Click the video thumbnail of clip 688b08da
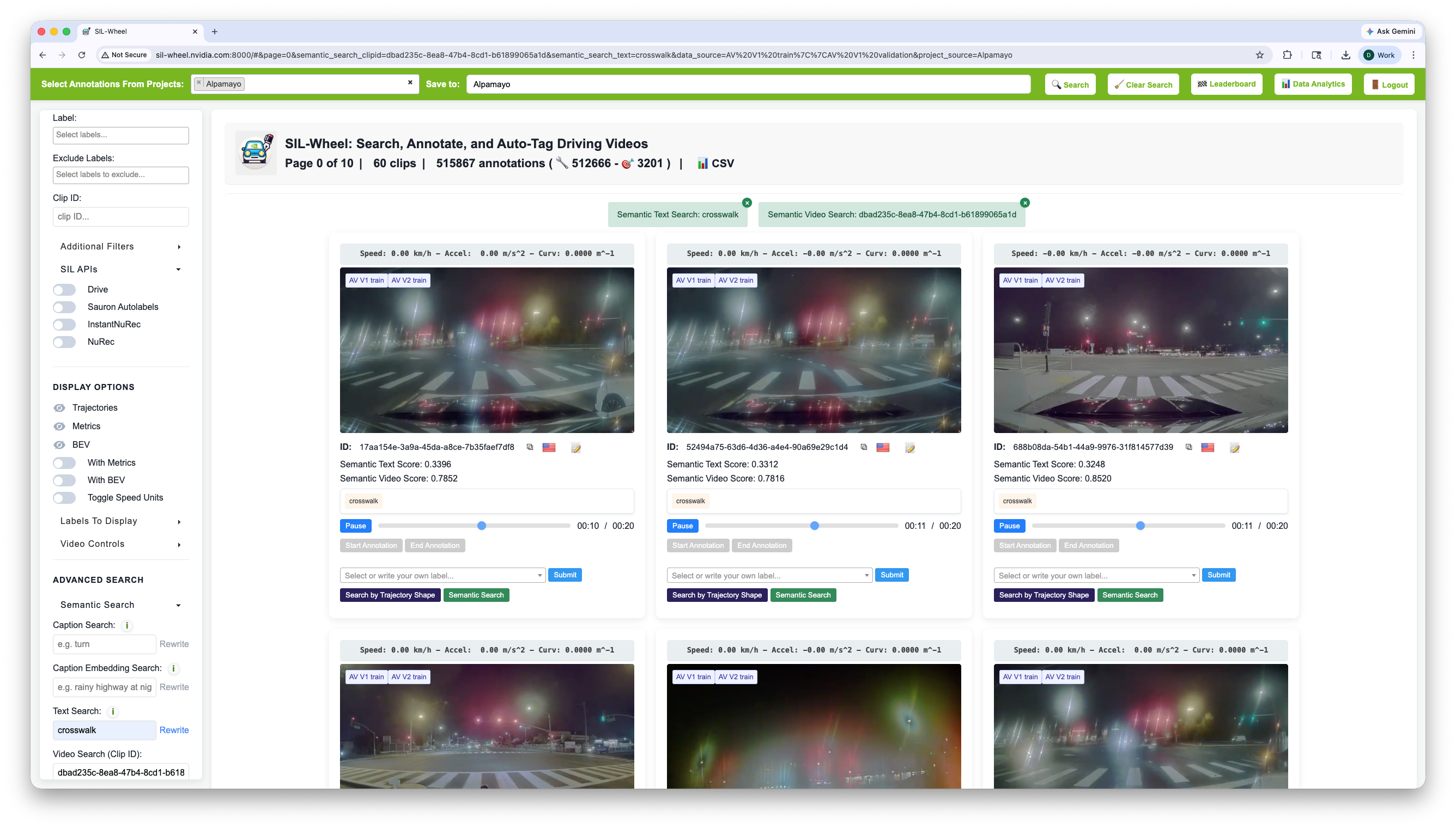 pyautogui.click(x=1140, y=350)
